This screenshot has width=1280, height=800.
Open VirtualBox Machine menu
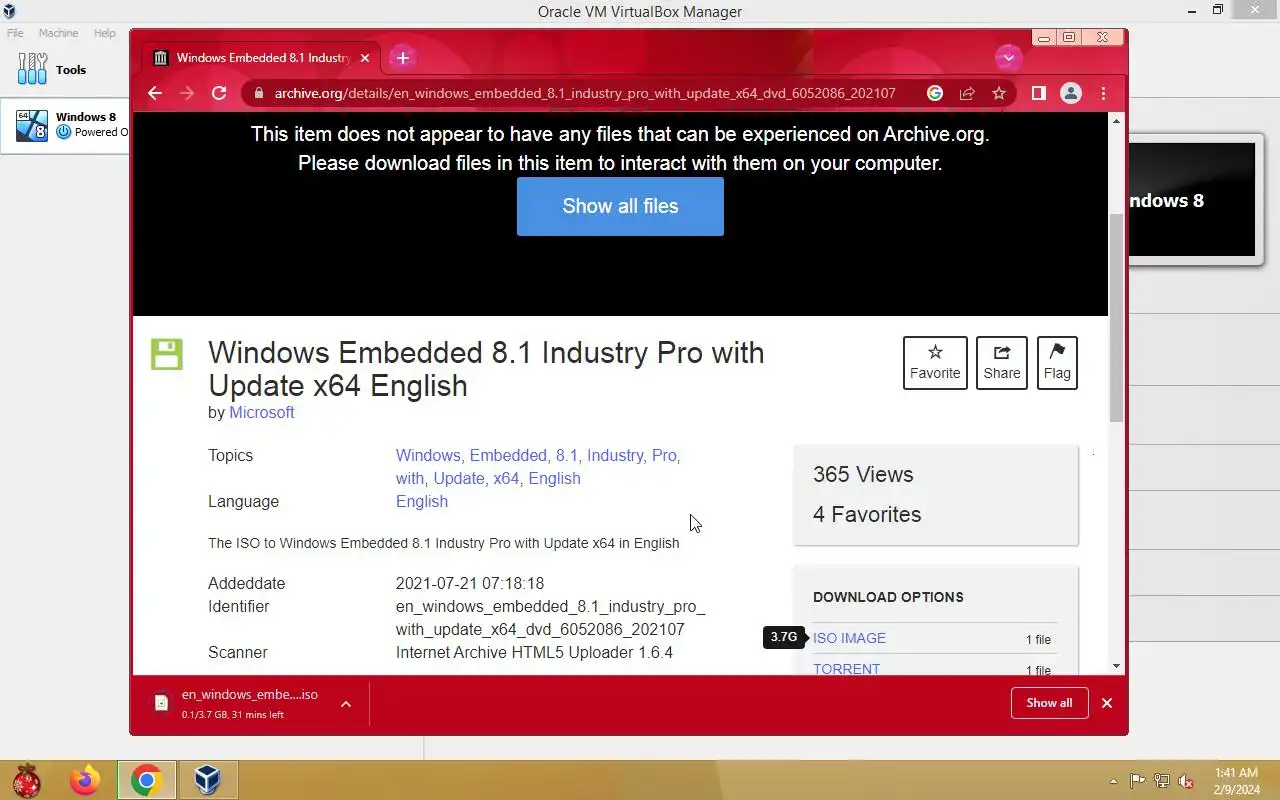pyautogui.click(x=58, y=33)
